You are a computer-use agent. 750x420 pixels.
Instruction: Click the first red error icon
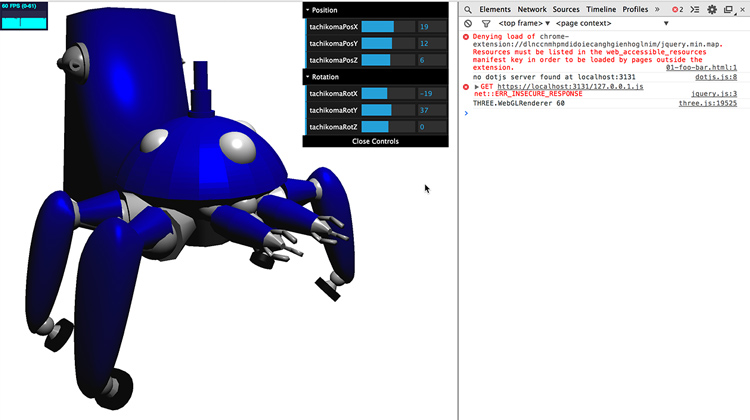pos(466,37)
